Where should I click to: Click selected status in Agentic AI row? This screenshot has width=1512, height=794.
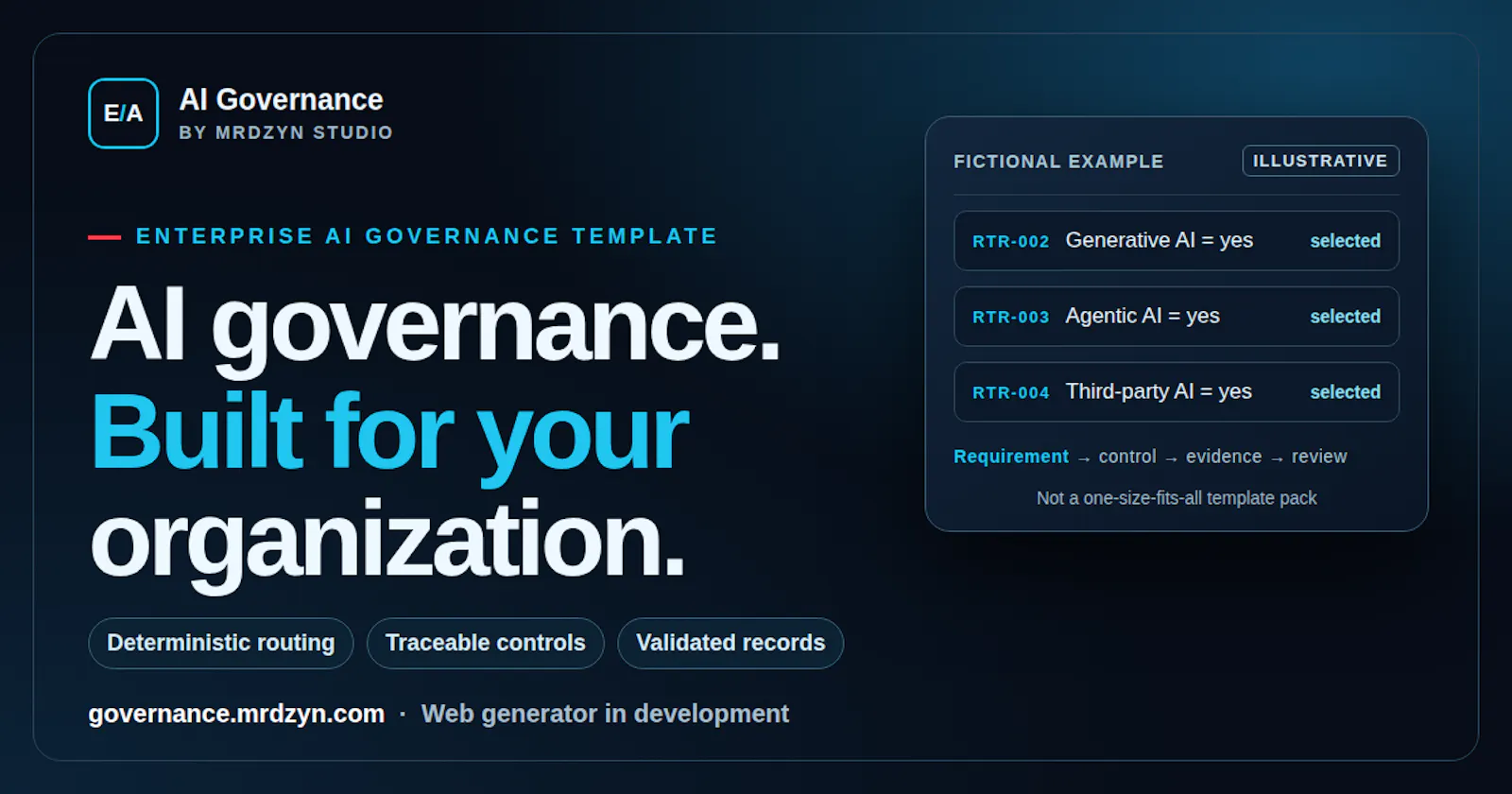click(x=1345, y=317)
